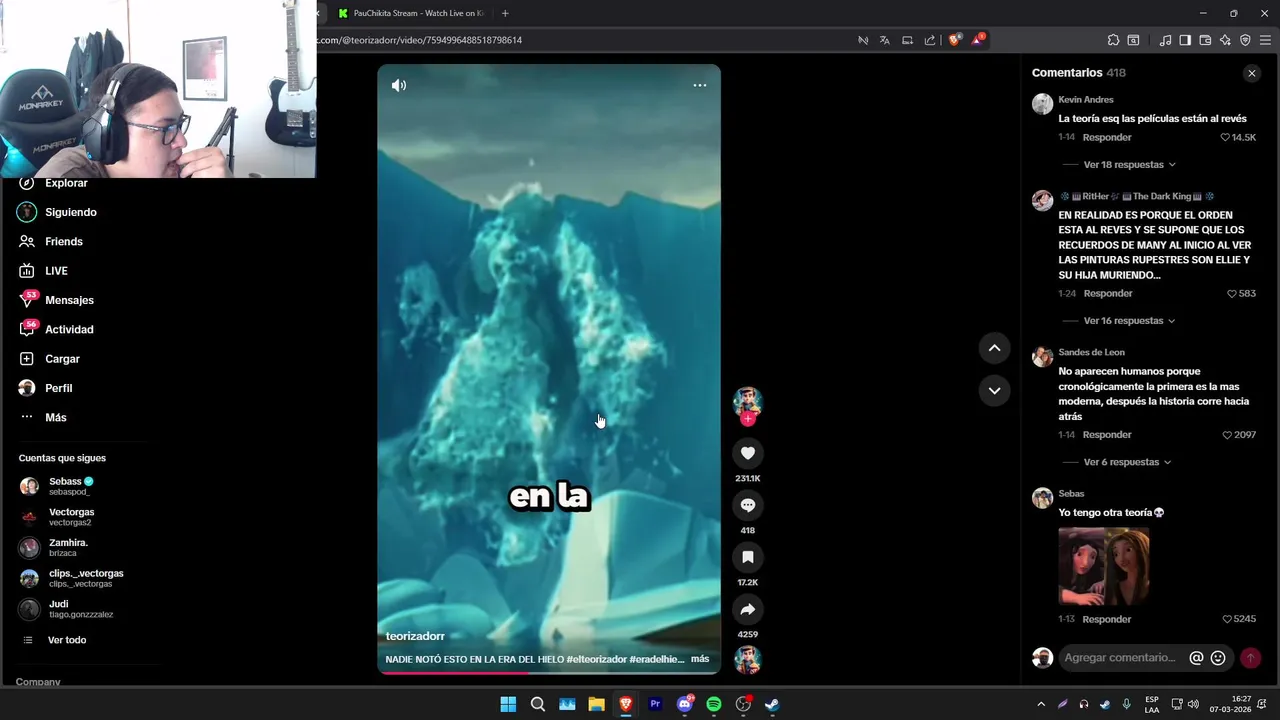Screen dimensions: 1280x720
Task: Click Responder under Sebas's comment
Action: tap(1107, 619)
